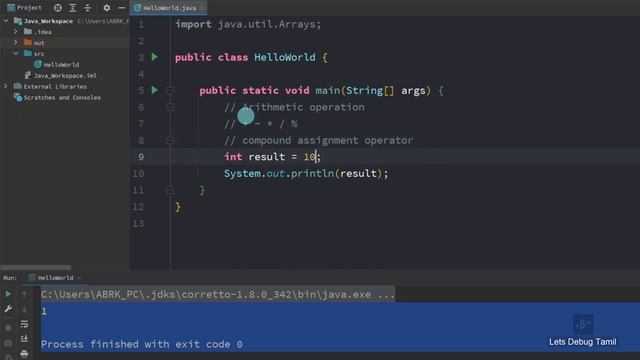Run HelloWorld class from line 3 gutter
Screen dimensions: 640x360
[155, 57]
